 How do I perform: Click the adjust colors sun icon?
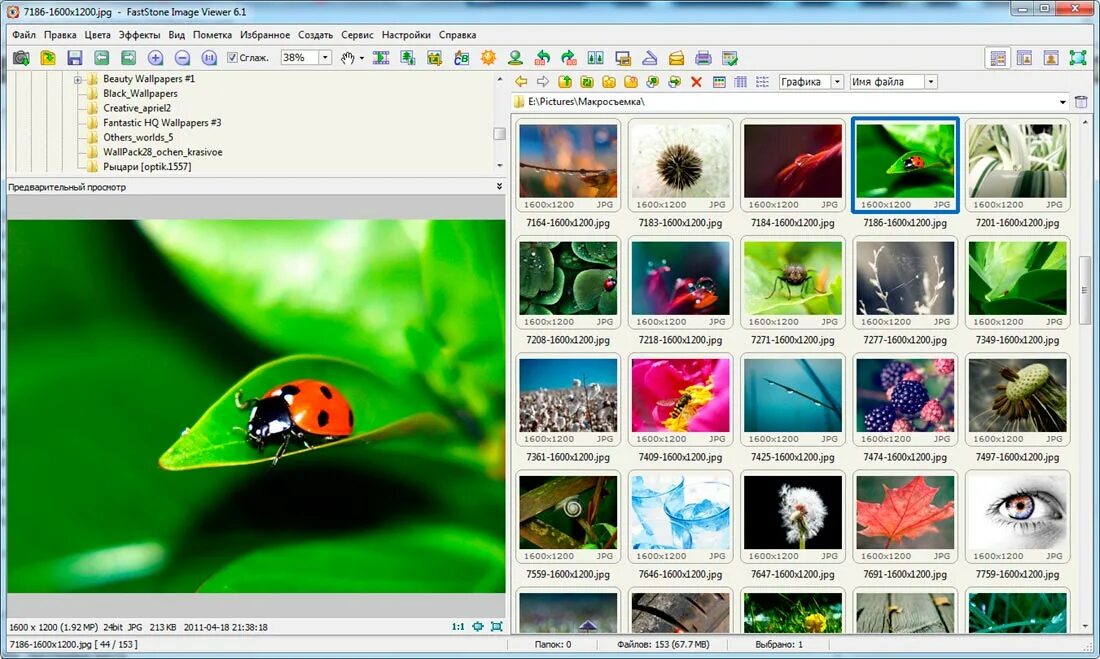pyautogui.click(x=488, y=58)
